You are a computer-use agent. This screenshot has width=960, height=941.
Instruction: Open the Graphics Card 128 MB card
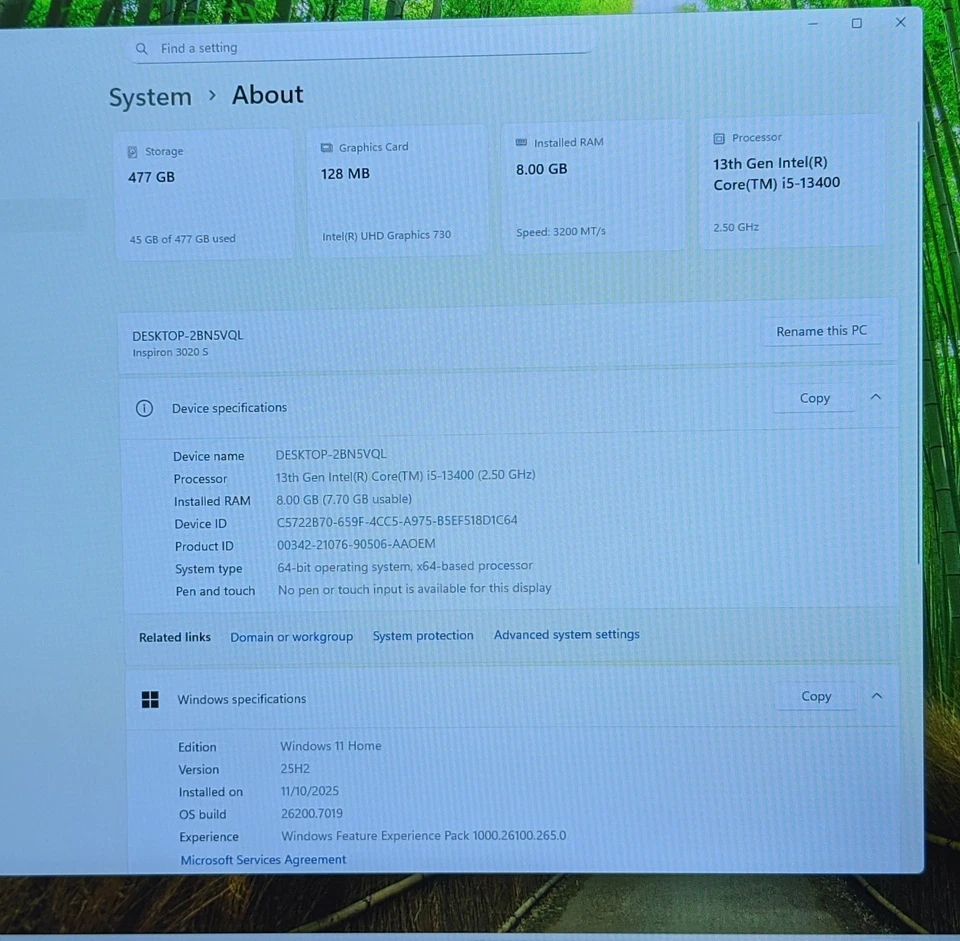click(x=398, y=190)
